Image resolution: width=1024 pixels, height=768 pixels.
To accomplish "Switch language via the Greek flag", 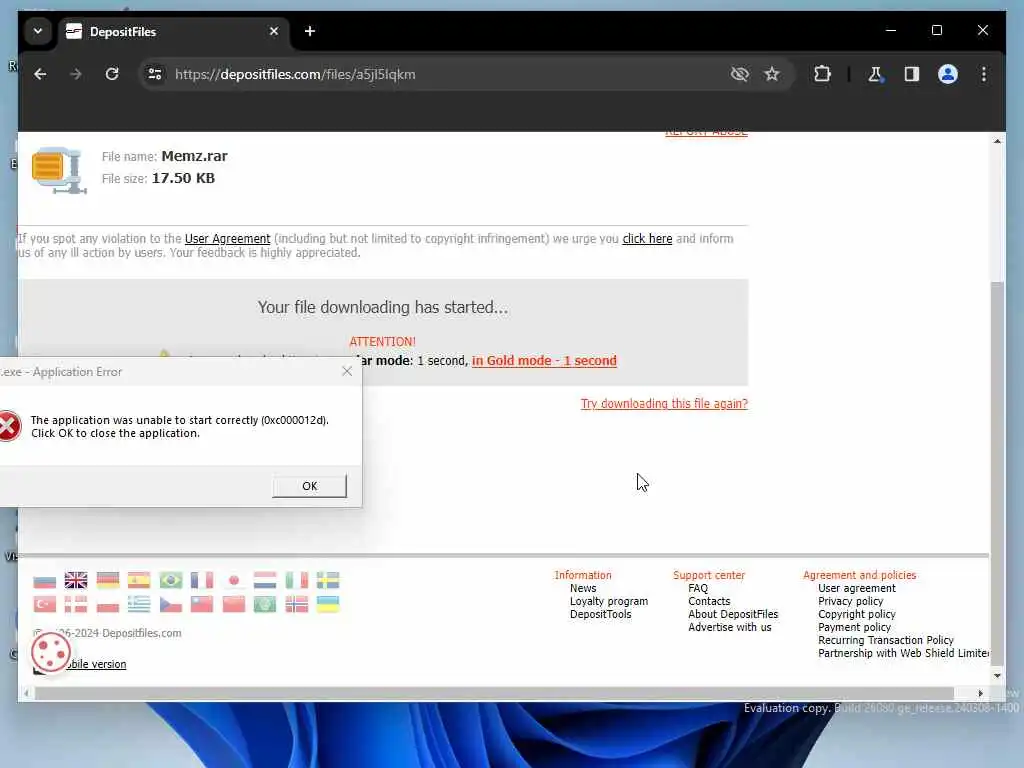I will click(x=139, y=604).
